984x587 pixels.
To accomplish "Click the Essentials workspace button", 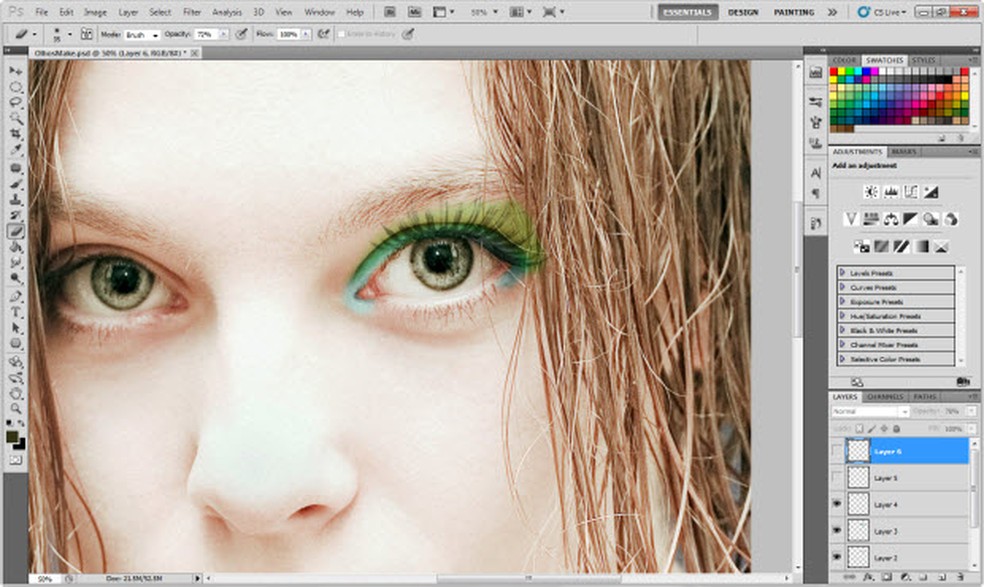I will click(687, 12).
